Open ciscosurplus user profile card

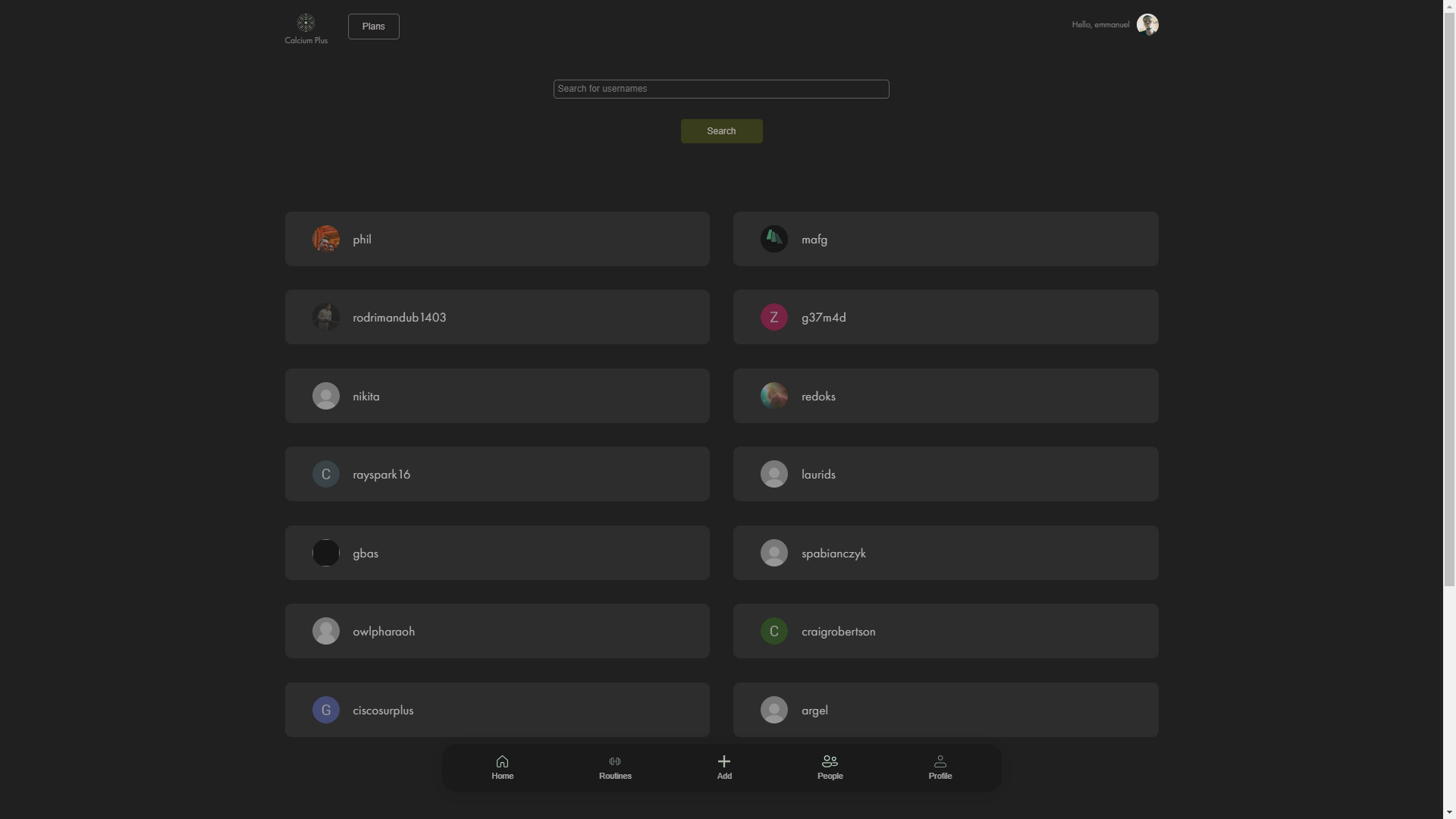pos(497,710)
